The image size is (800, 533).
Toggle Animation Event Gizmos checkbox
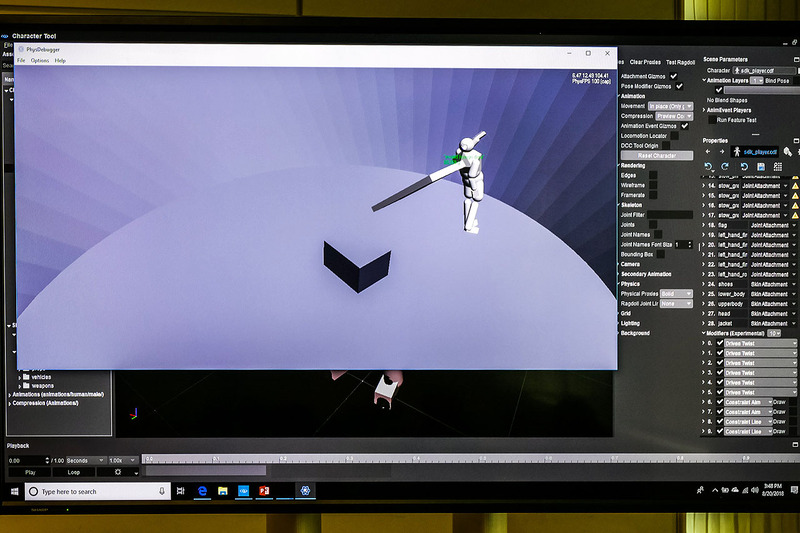pos(684,126)
